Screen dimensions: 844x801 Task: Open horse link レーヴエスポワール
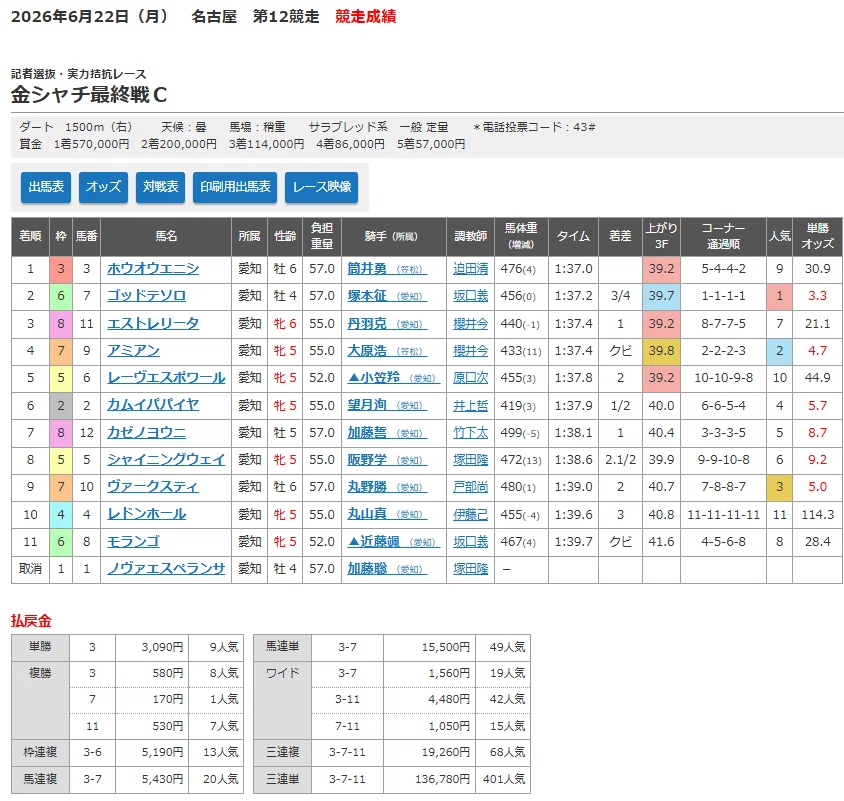pyautogui.click(x=166, y=377)
